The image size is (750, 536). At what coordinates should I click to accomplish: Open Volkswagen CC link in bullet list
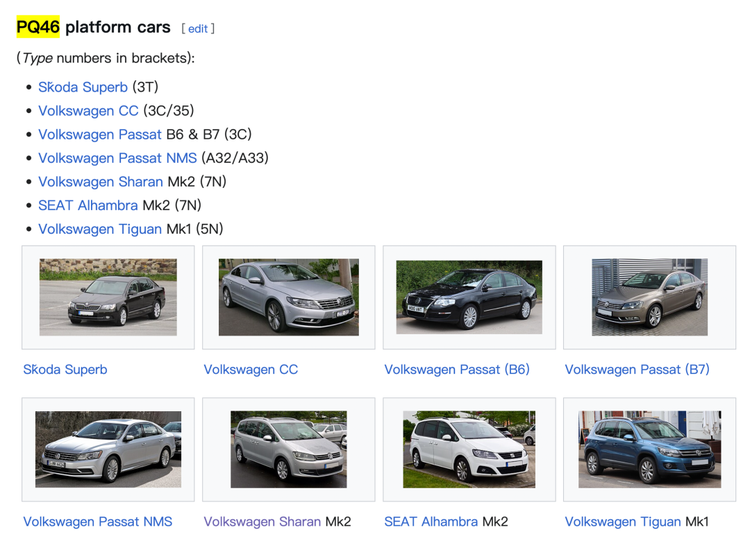(88, 111)
